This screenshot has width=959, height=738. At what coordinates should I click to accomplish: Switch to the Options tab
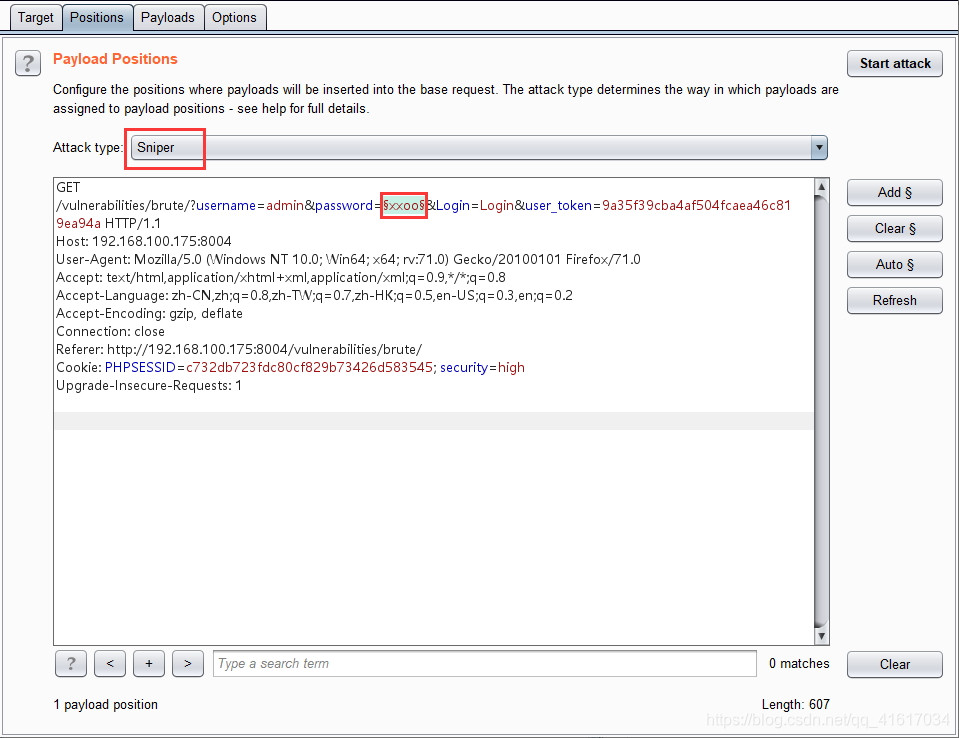234,17
